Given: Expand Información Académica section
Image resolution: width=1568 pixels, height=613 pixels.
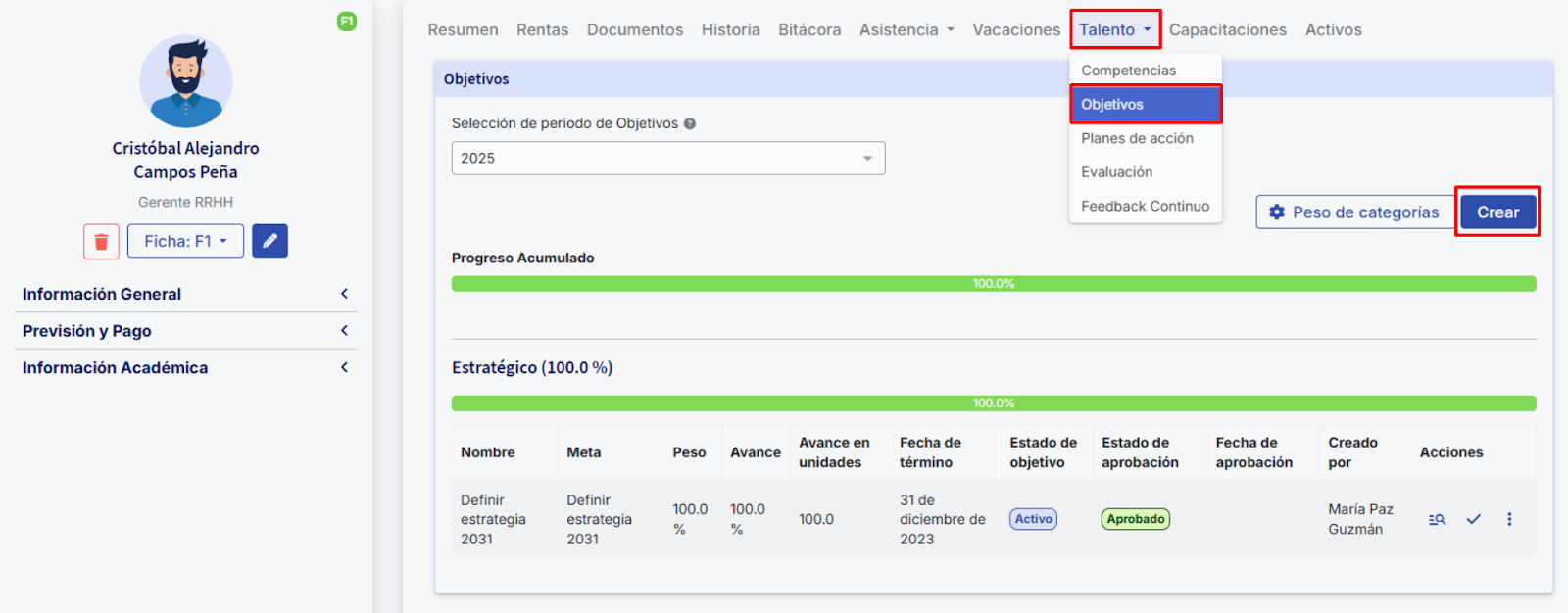Looking at the screenshot, I should (x=185, y=368).
